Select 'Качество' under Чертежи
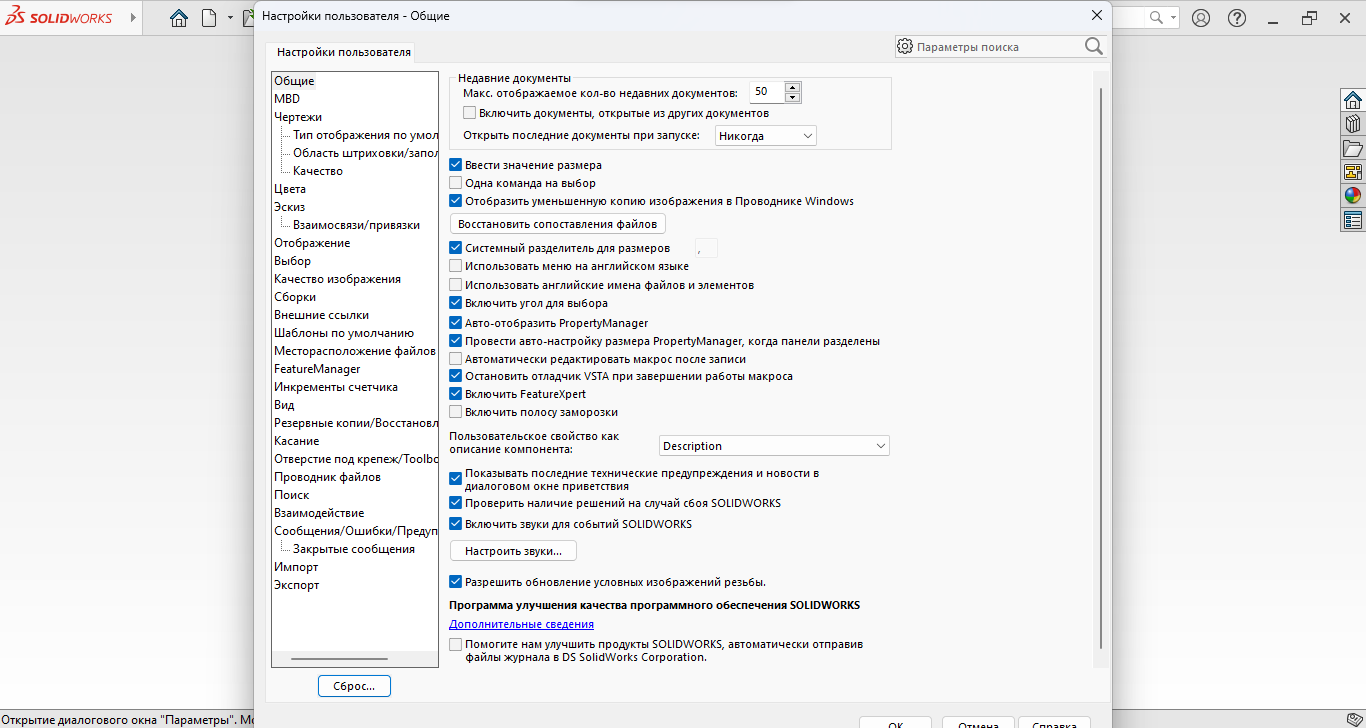The image size is (1366, 728). [318, 171]
